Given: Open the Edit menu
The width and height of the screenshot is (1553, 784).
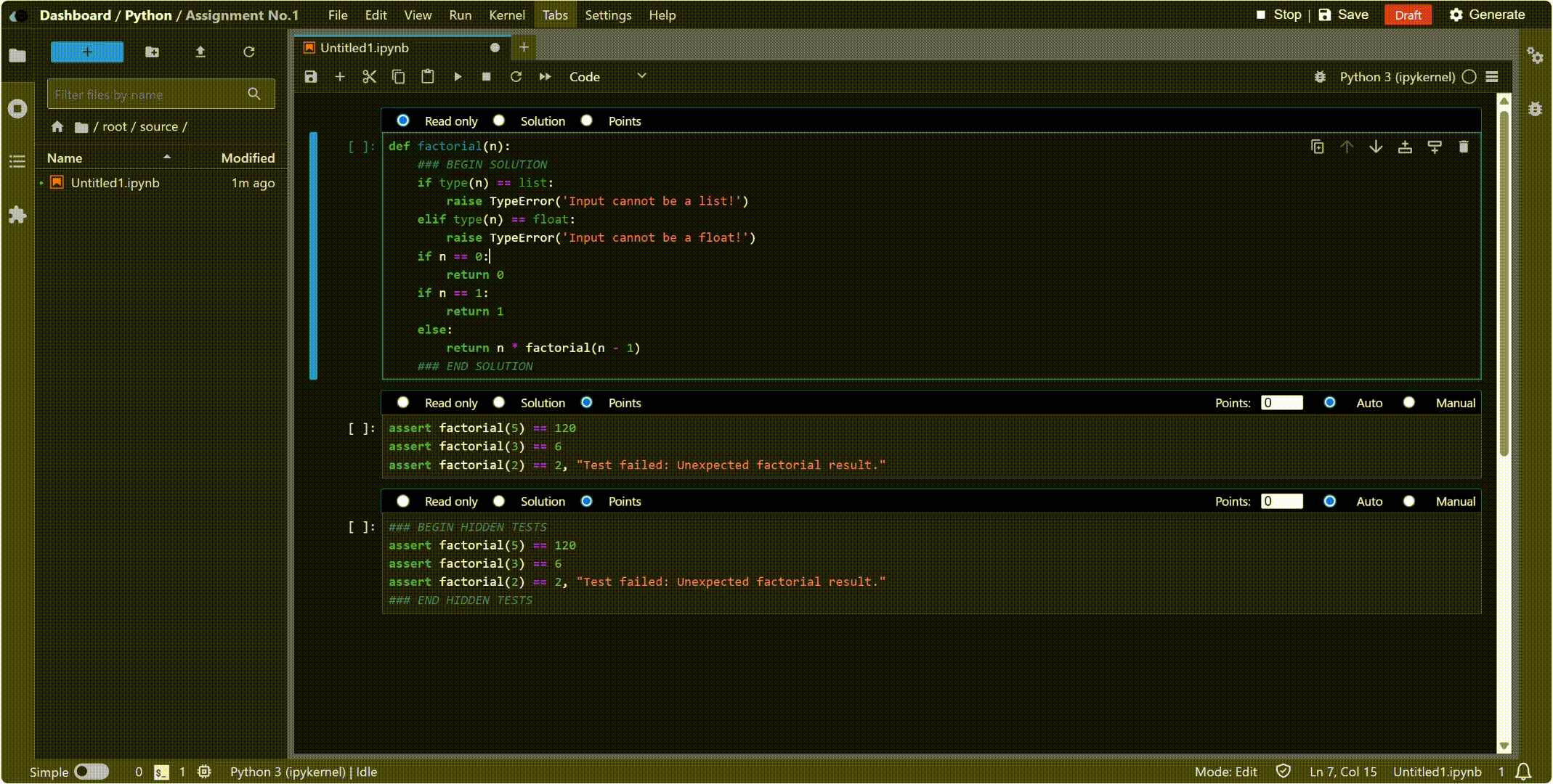Looking at the screenshot, I should [x=376, y=15].
